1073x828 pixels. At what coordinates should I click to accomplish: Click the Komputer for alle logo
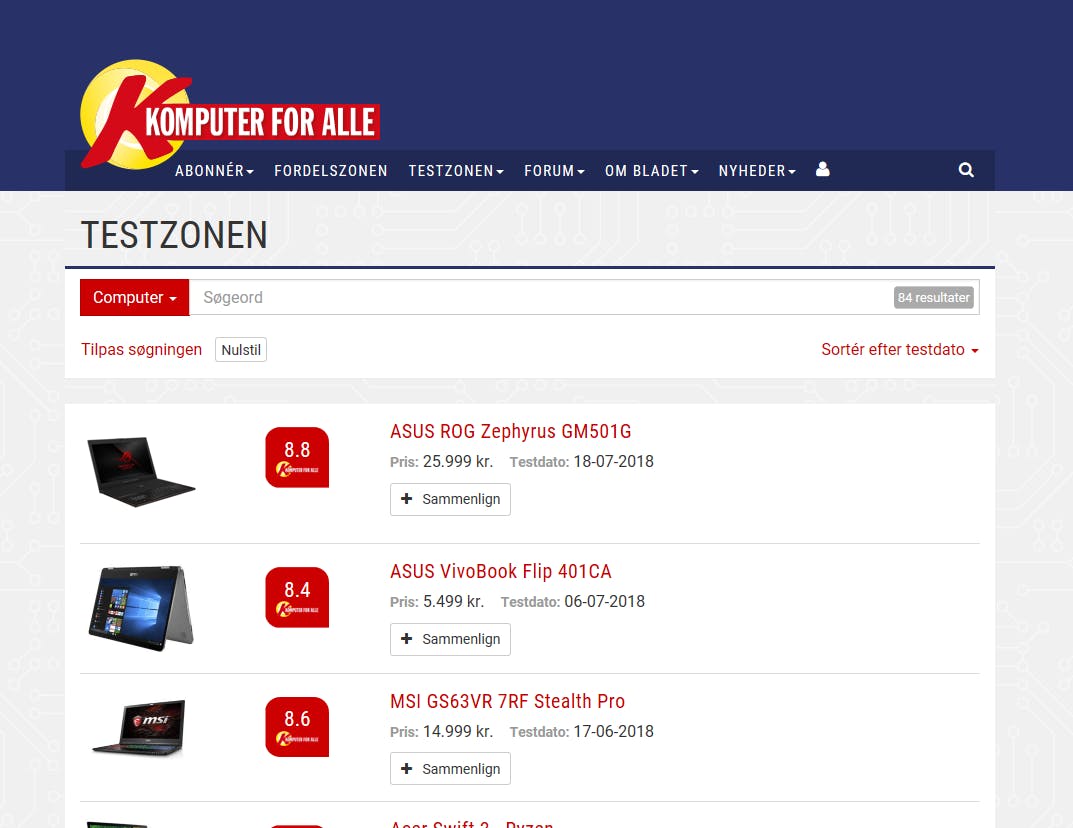coord(230,114)
